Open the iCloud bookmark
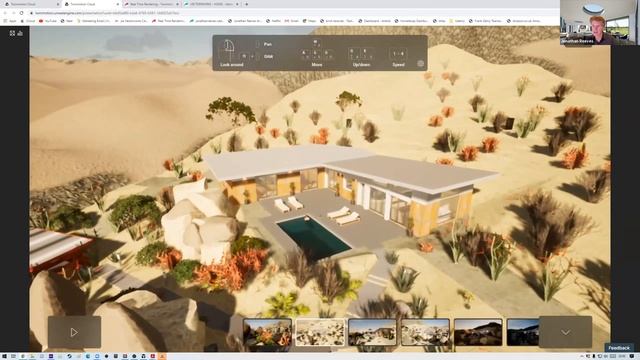This screenshot has width=640, height=360. click(28, 21)
